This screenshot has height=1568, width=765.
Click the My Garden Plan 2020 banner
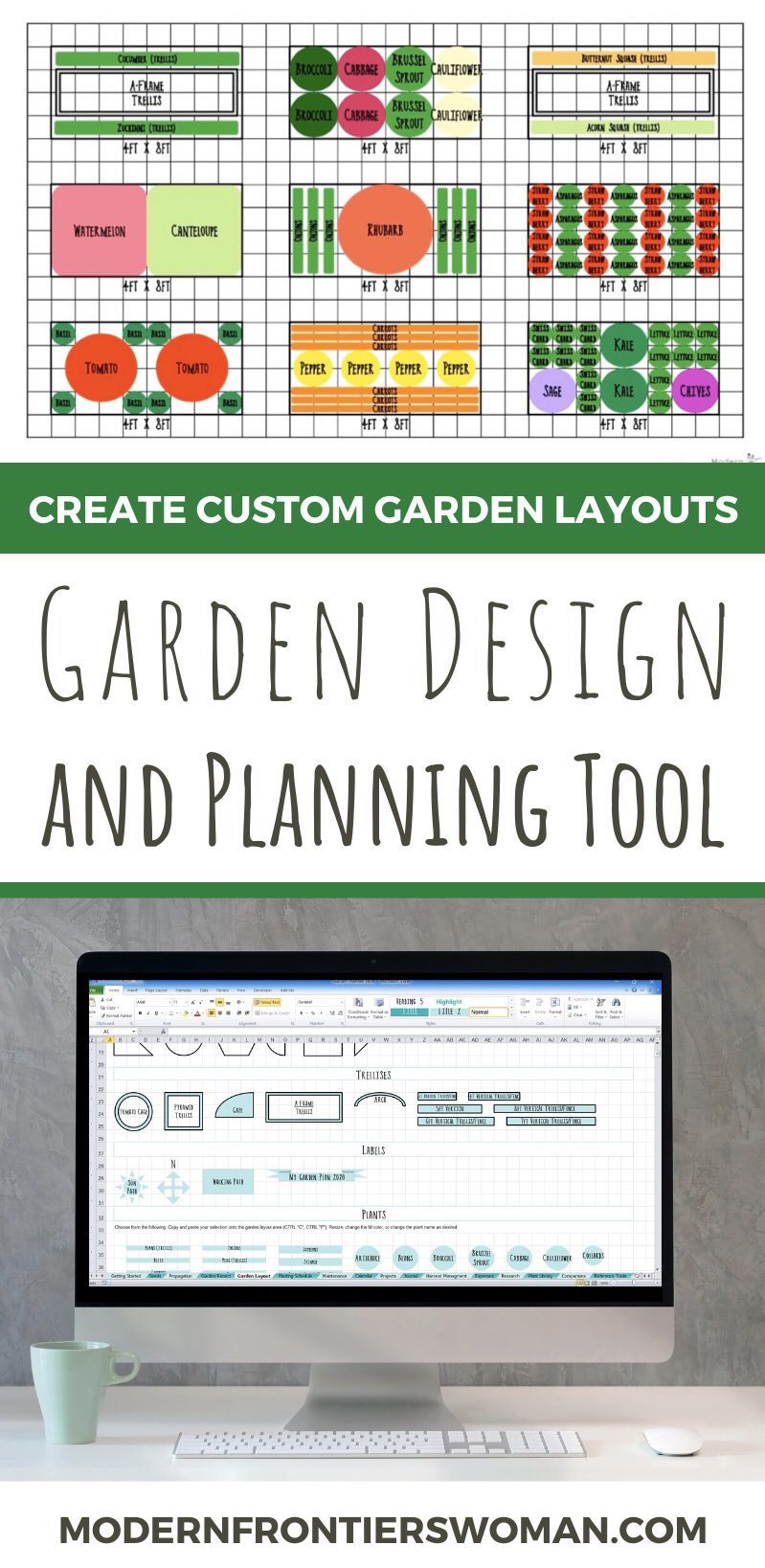[317, 1175]
